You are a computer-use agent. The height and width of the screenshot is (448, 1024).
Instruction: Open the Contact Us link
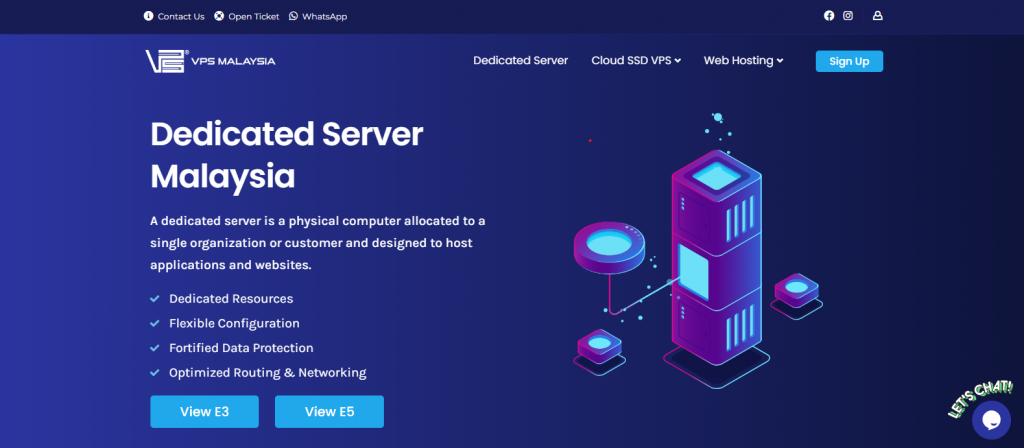pos(181,16)
